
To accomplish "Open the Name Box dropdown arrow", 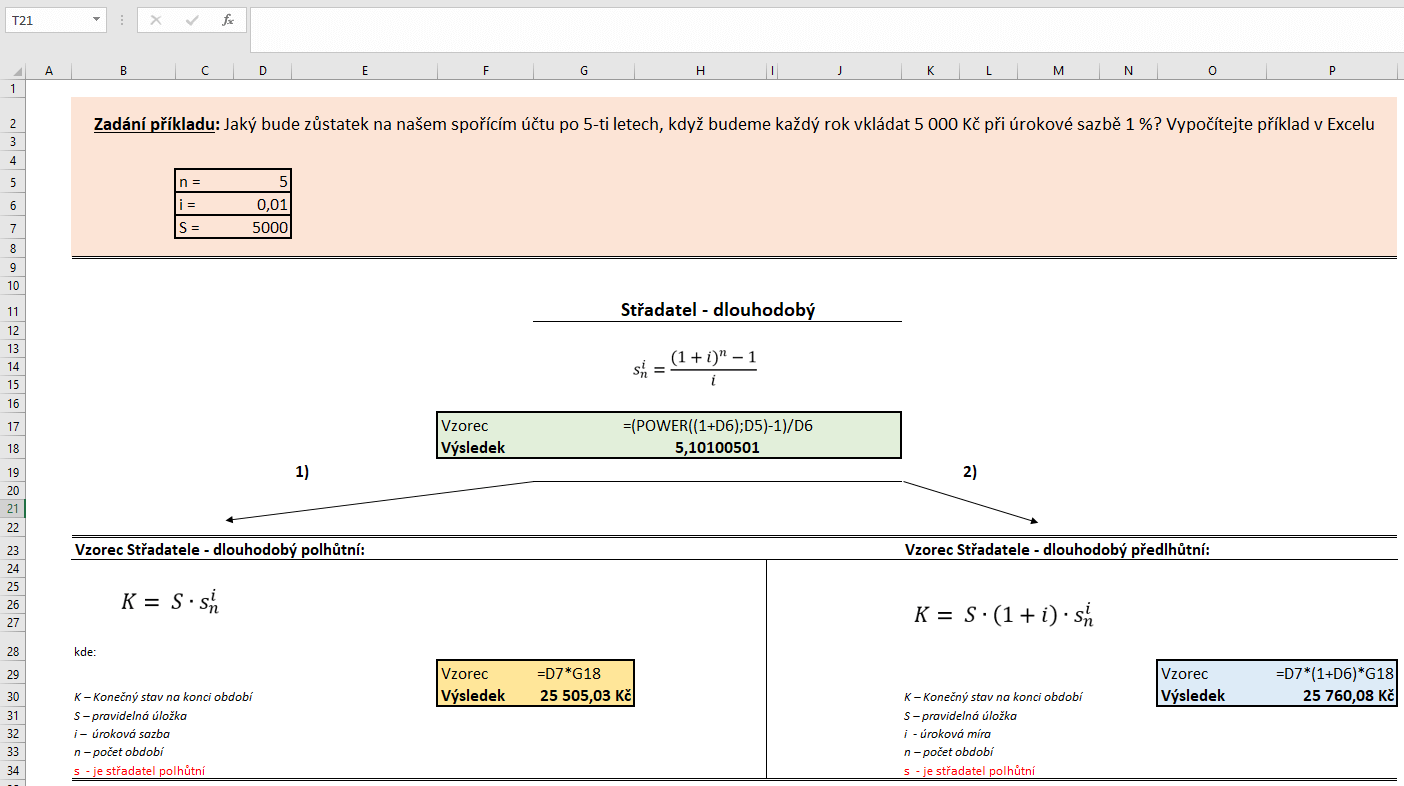I will click(x=96, y=20).
